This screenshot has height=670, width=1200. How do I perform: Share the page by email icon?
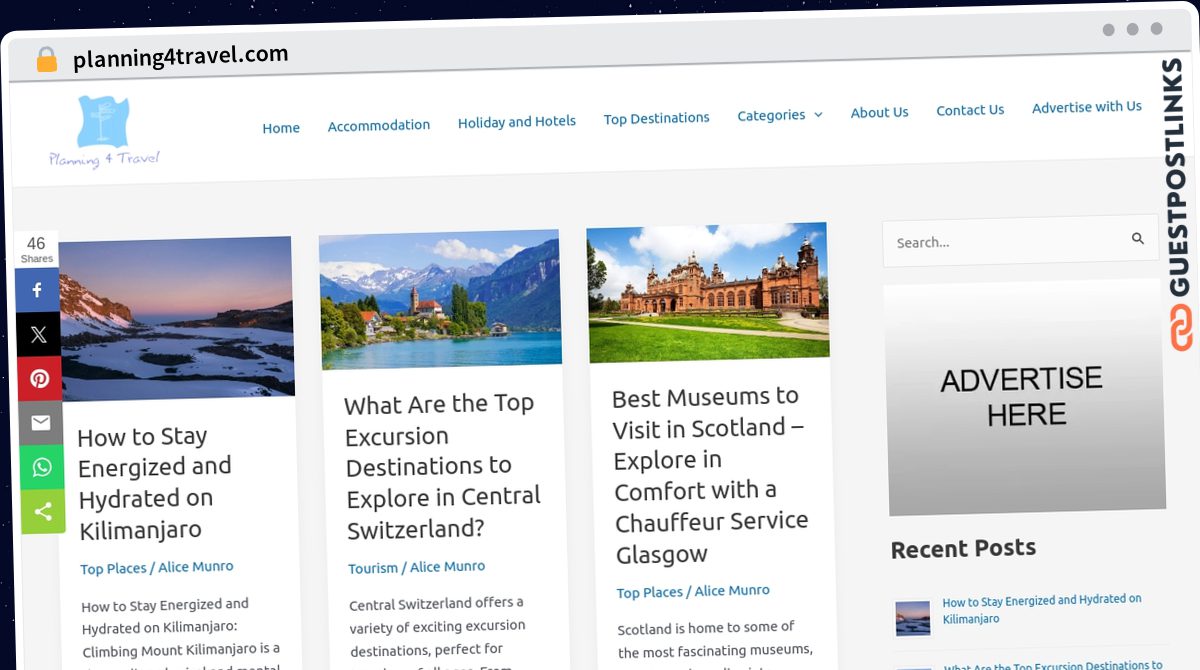[41, 423]
